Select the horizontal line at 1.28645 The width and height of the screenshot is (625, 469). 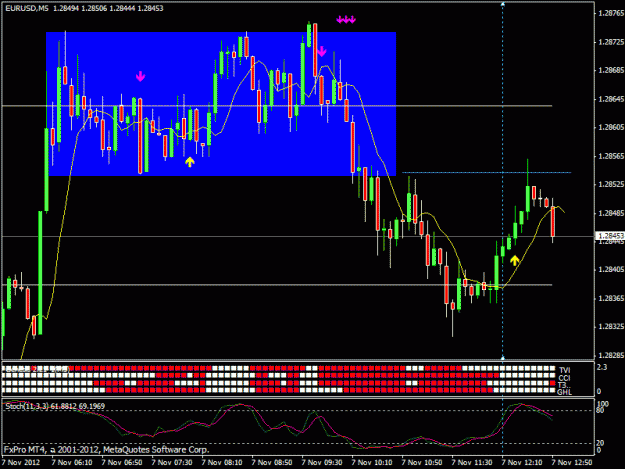pyautogui.click(x=277, y=106)
